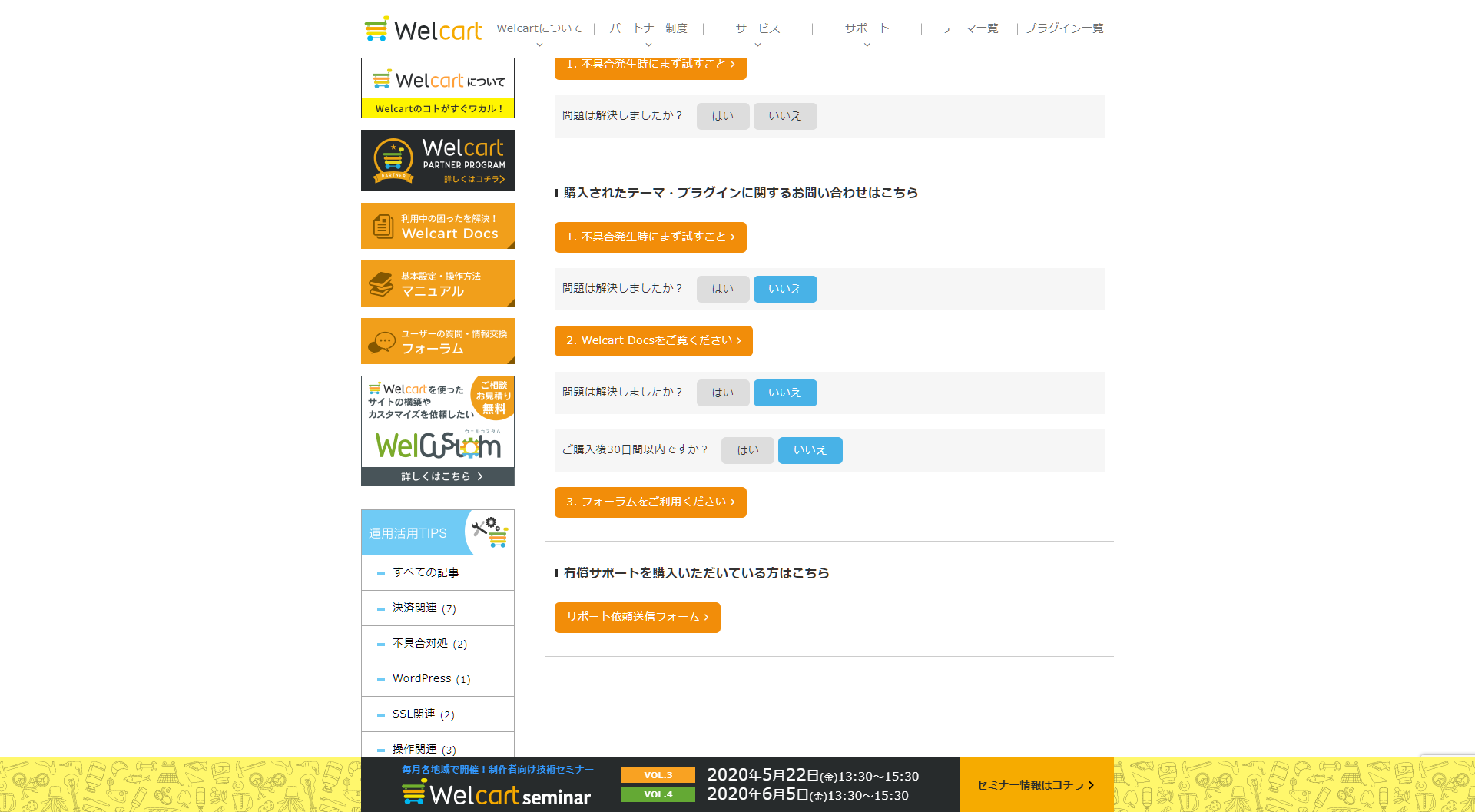Viewport: 1475px width, 812px height.
Task: Open 決済関連 (7) category
Action: click(438, 608)
